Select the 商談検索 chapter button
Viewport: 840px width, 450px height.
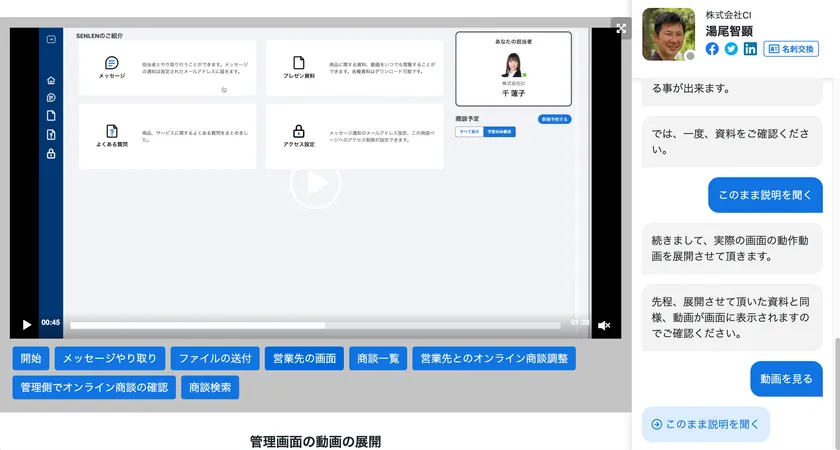coord(210,387)
